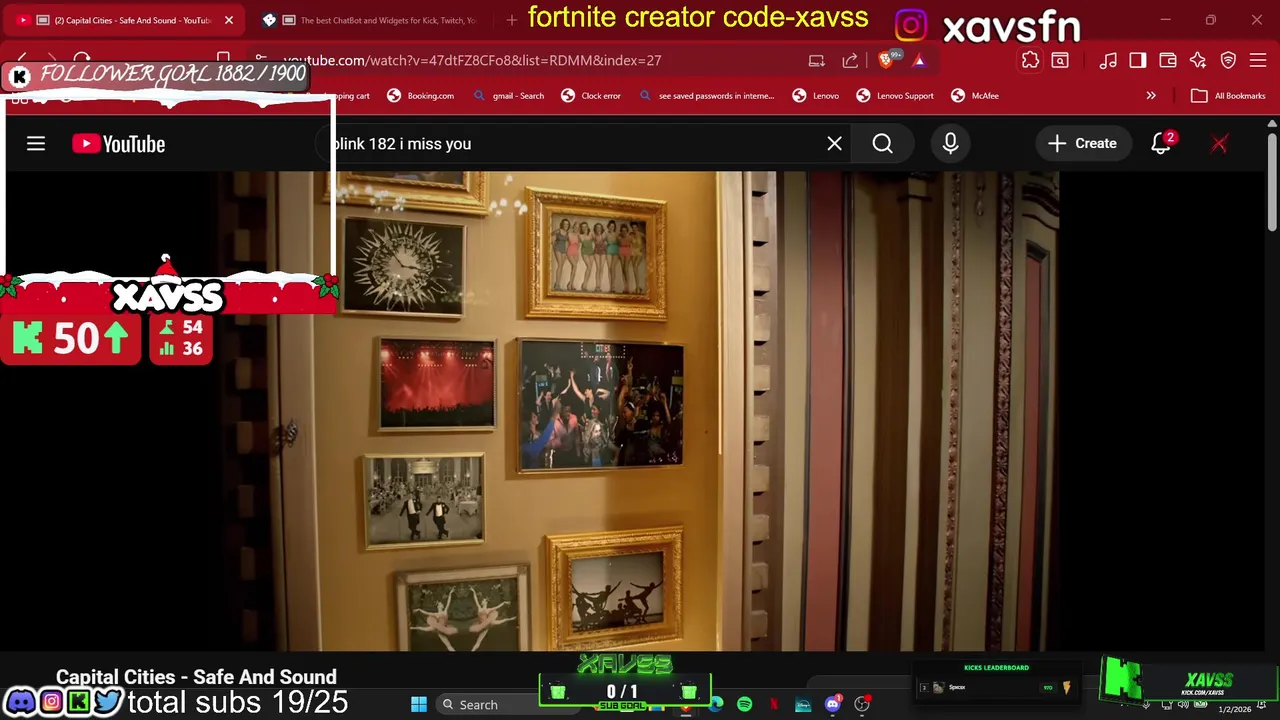Toggle the browser sidebar panel
Image resolution: width=1280 pixels, height=720 pixels.
coord(1138,60)
